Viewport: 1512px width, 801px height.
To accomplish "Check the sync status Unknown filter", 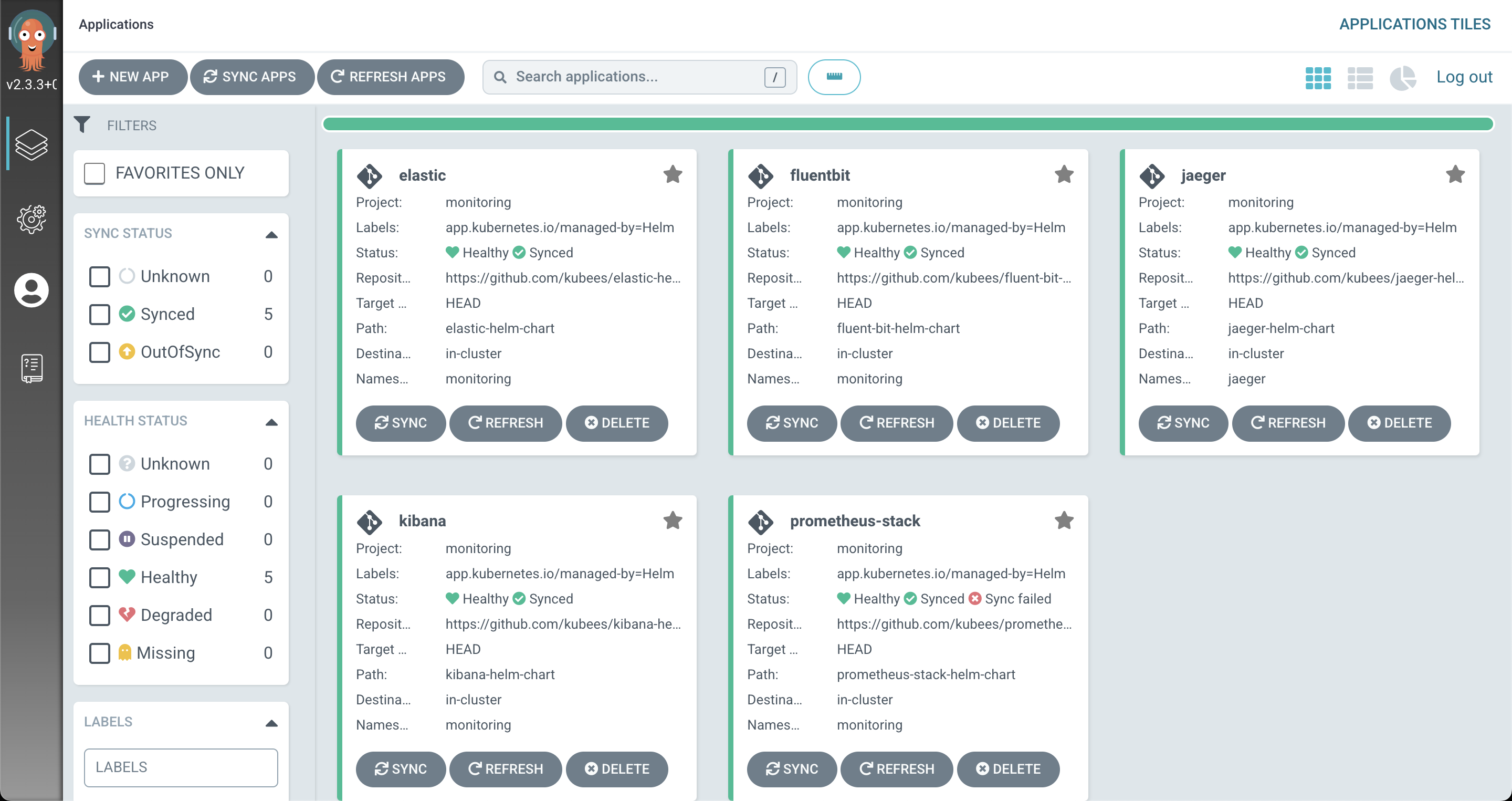I will click(99, 276).
